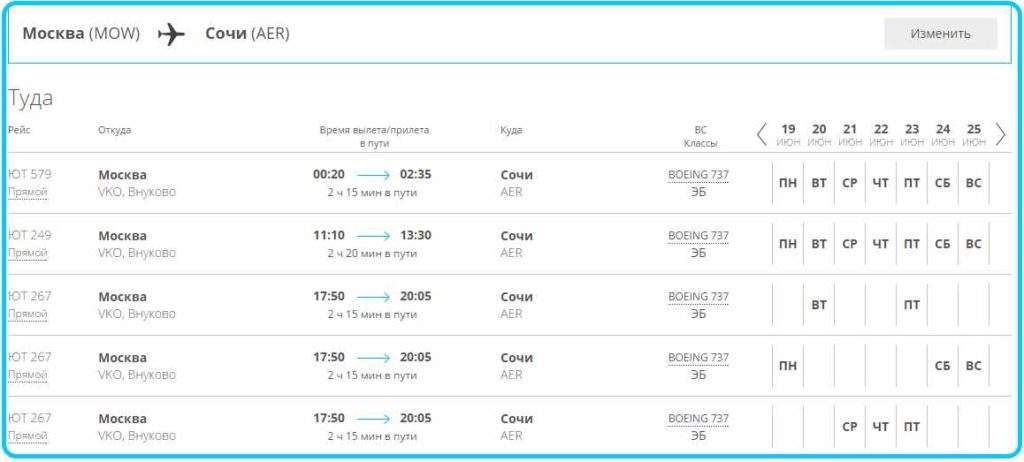Click the previous week arrow in date header

point(761,134)
